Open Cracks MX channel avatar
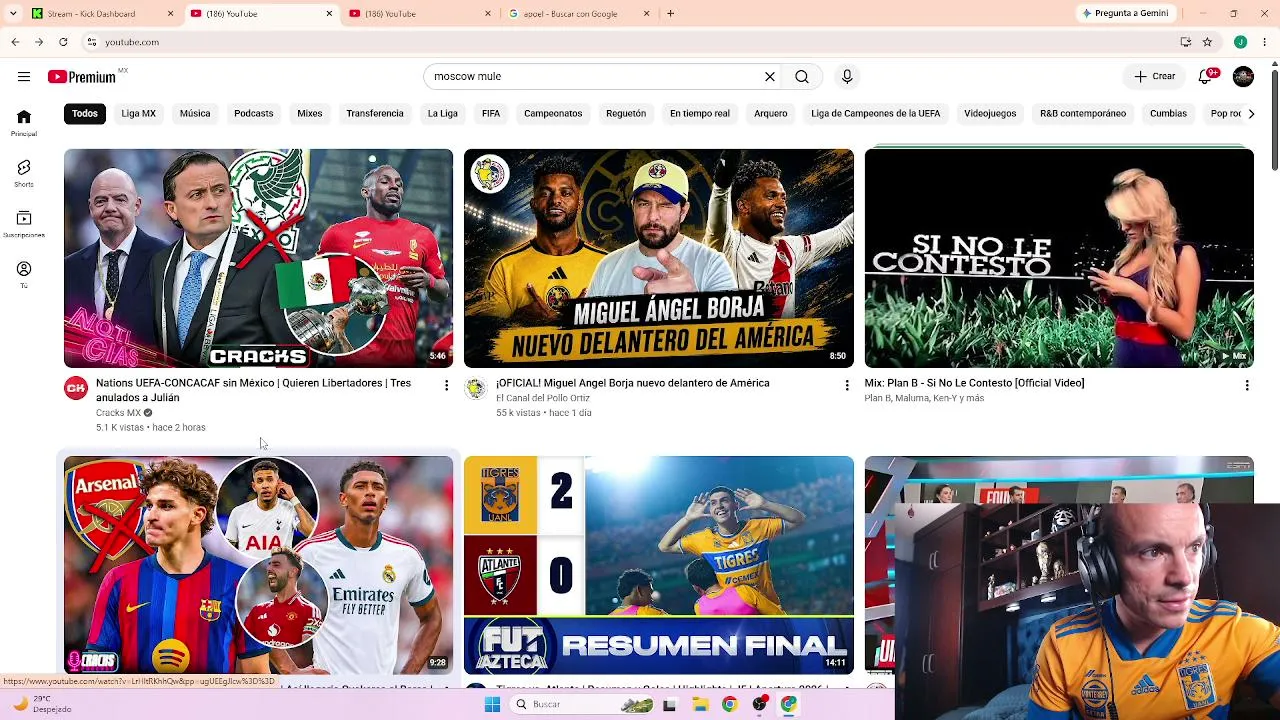The height and width of the screenshot is (720, 1280). [x=76, y=388]
